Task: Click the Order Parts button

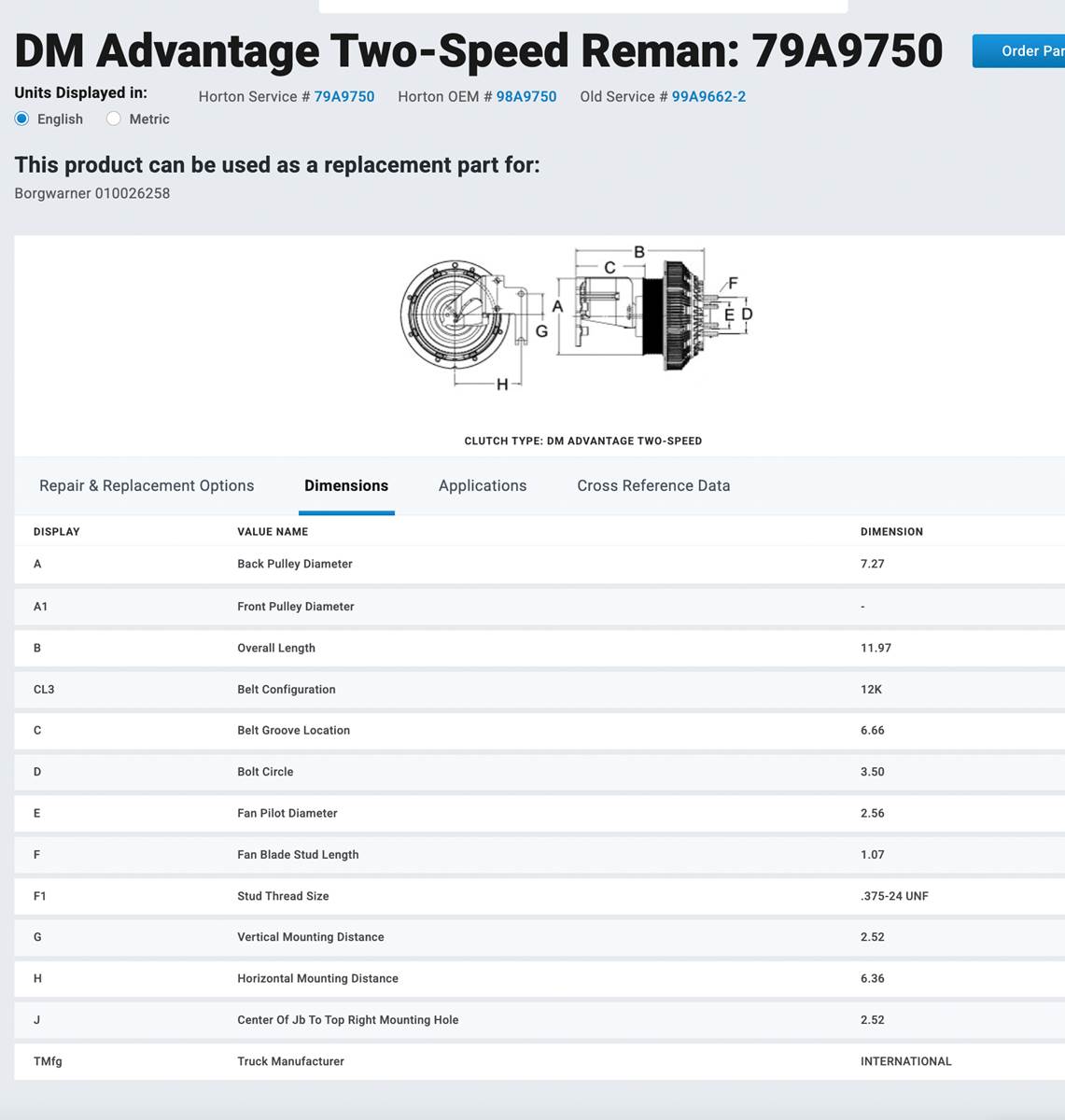Action: (x=1019, y=51)
